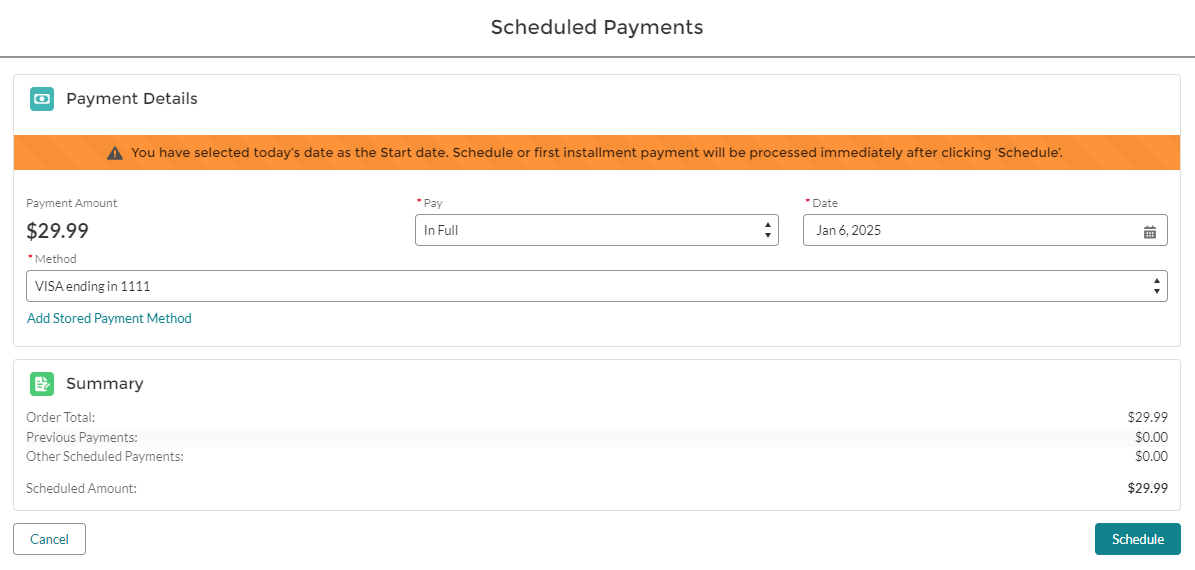Click the bold Scheduled Amount value $29.99
Screen dimensions: 1195x570
click(1147, 489)
